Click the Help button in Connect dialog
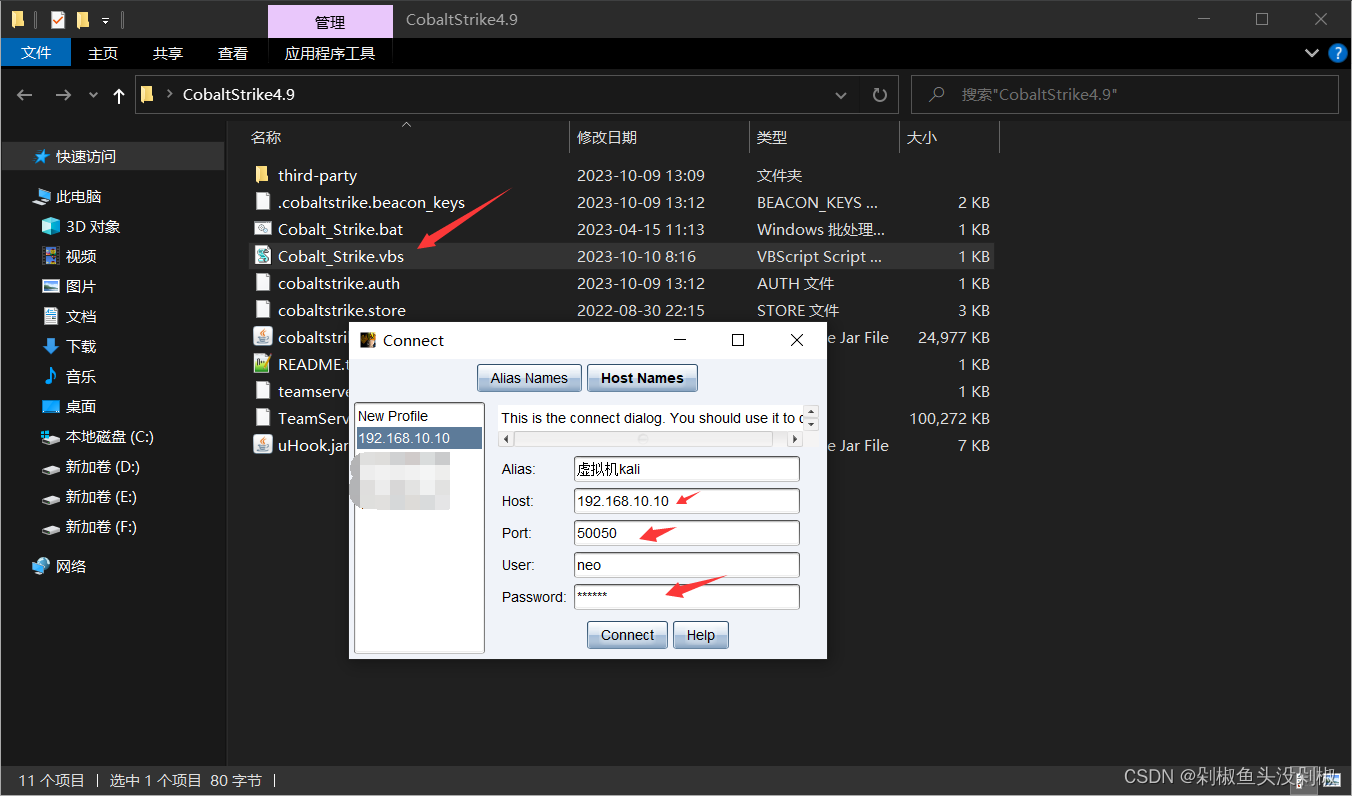This screenshot has width=1352, height=796. pyautogui.click(x=701, y=635)
